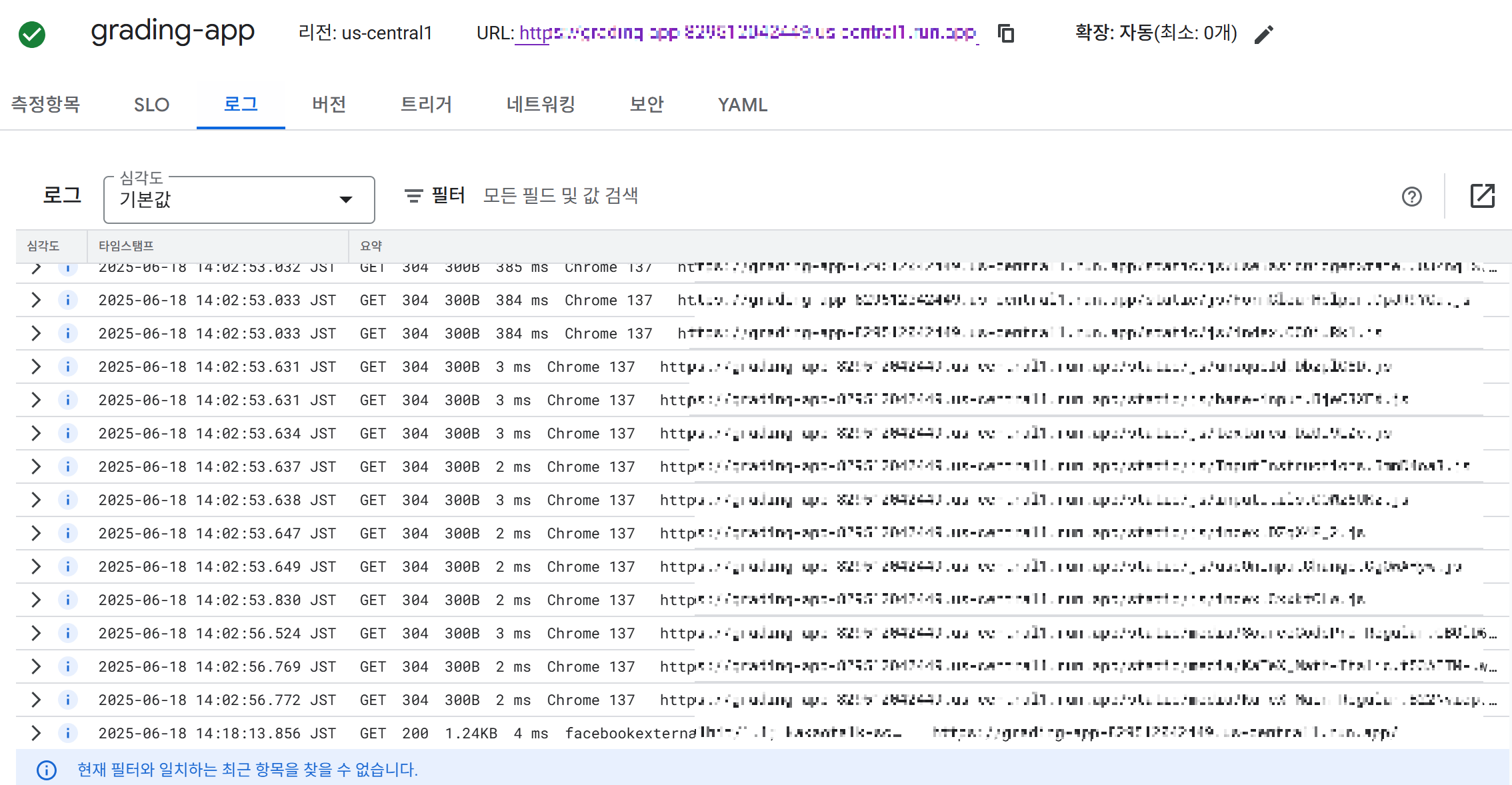Click the help question mark icon
Viewport: 1512px width, 785px height.
click(1411, 197)
